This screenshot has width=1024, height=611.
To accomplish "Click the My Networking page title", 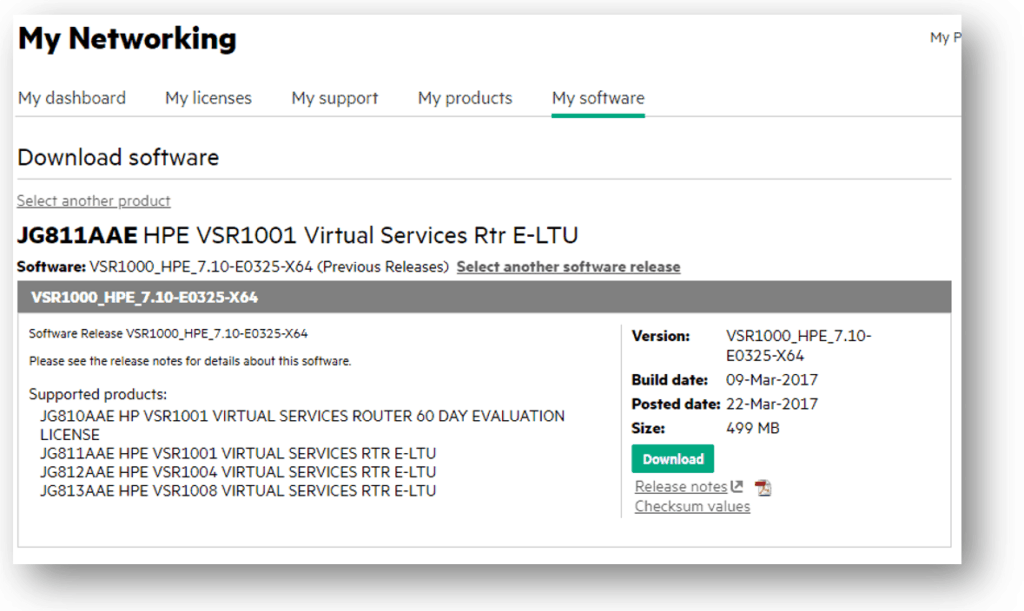I will (x=127, y=39).
